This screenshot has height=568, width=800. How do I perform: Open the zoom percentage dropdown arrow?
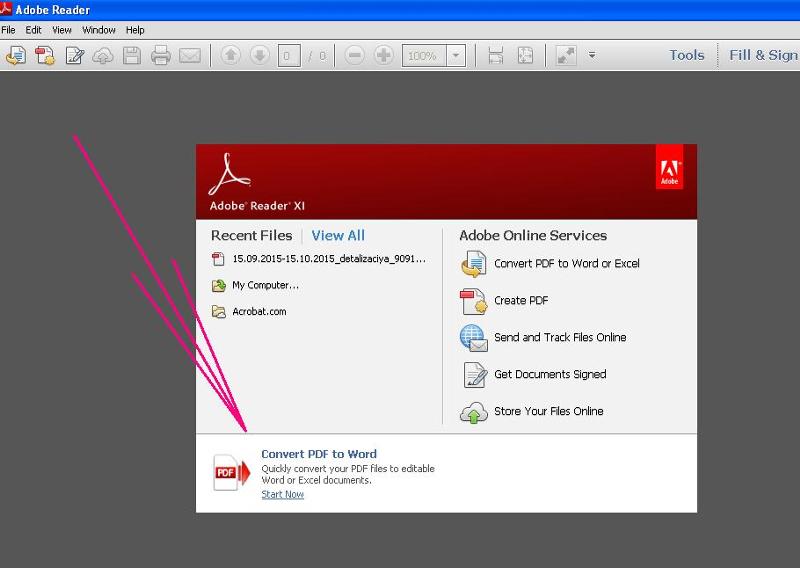click(456, 56)
